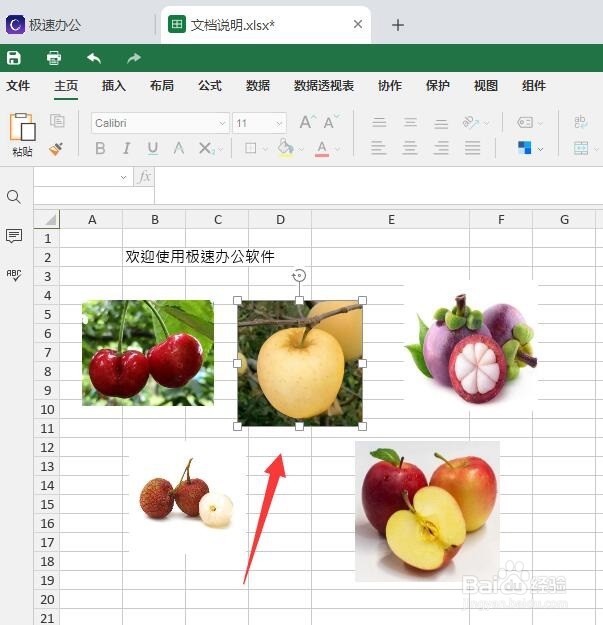Click the blue conditional formatting icon

point(524,148)
